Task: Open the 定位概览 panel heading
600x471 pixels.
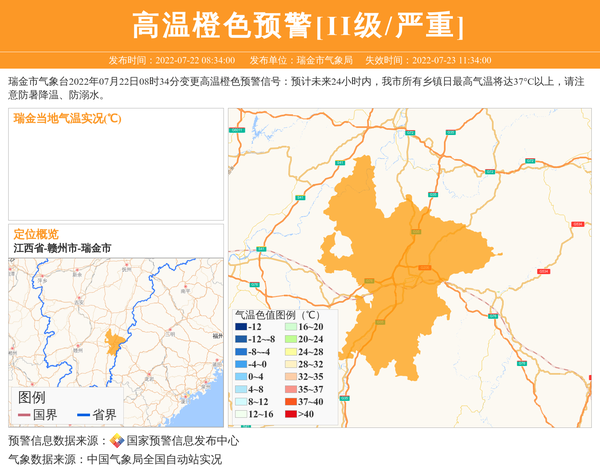Action: pyautogui.click(x=36, y=233)
